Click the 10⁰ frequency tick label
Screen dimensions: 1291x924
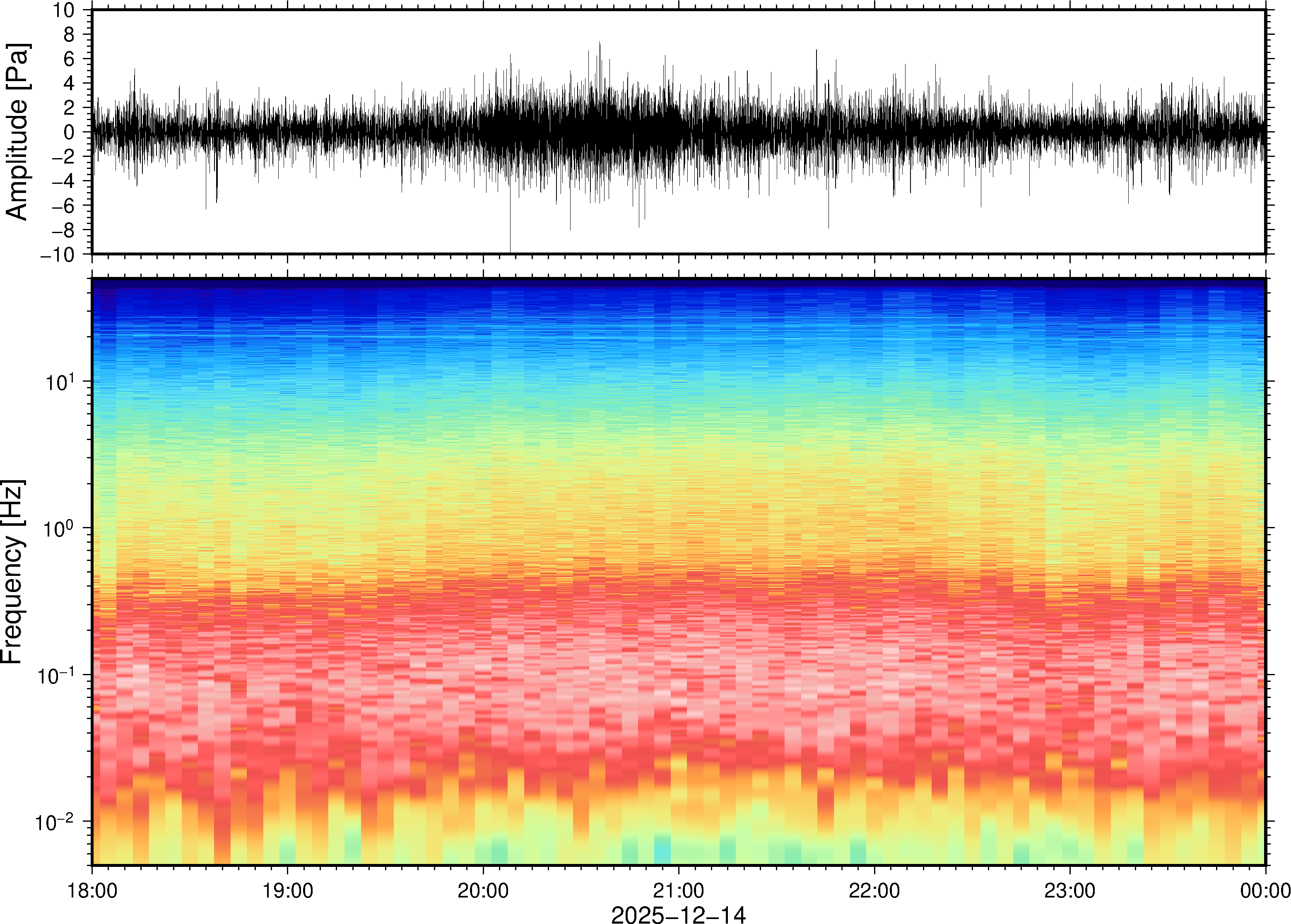[59, 529]
